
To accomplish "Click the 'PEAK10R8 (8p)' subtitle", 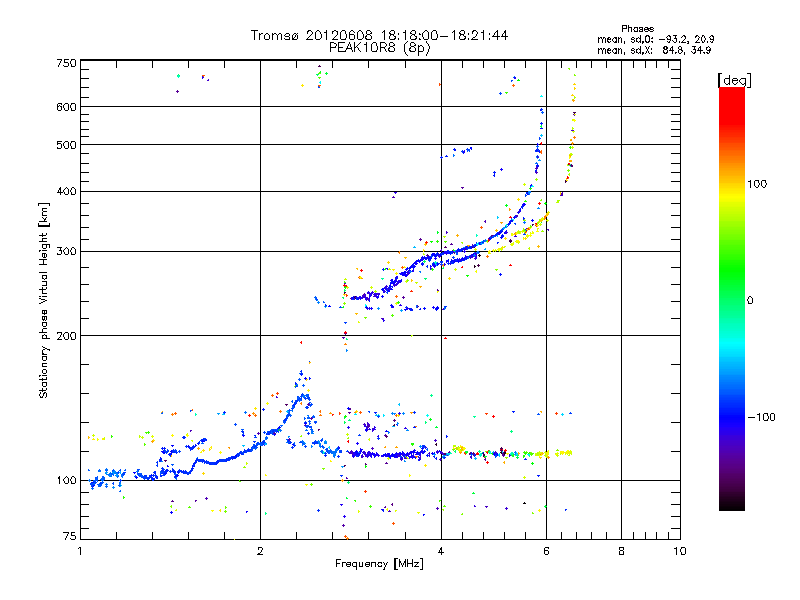I will (379, 48).
